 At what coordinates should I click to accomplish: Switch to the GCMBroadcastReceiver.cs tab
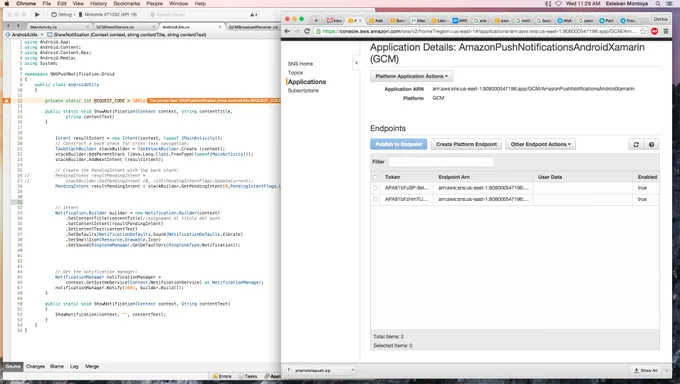click(x=253, y=27)
